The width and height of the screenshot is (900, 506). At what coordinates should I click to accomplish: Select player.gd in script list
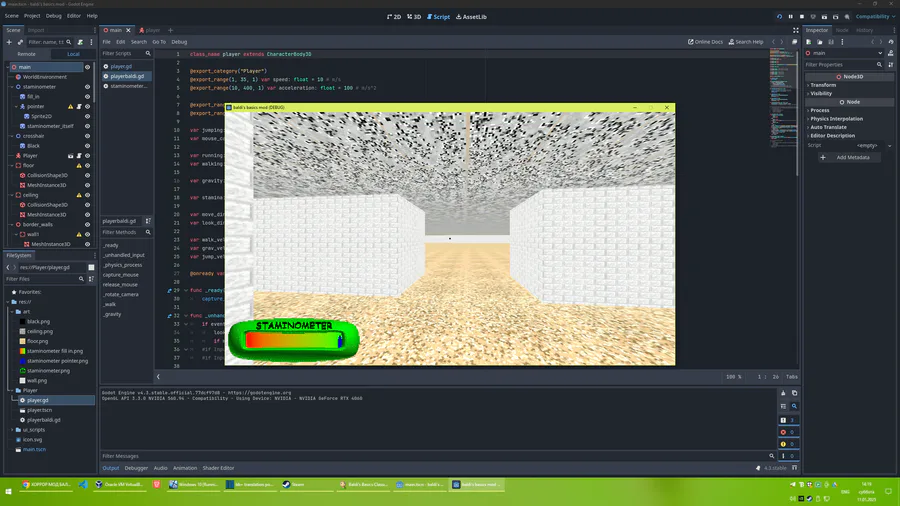(x=121, y=67)
